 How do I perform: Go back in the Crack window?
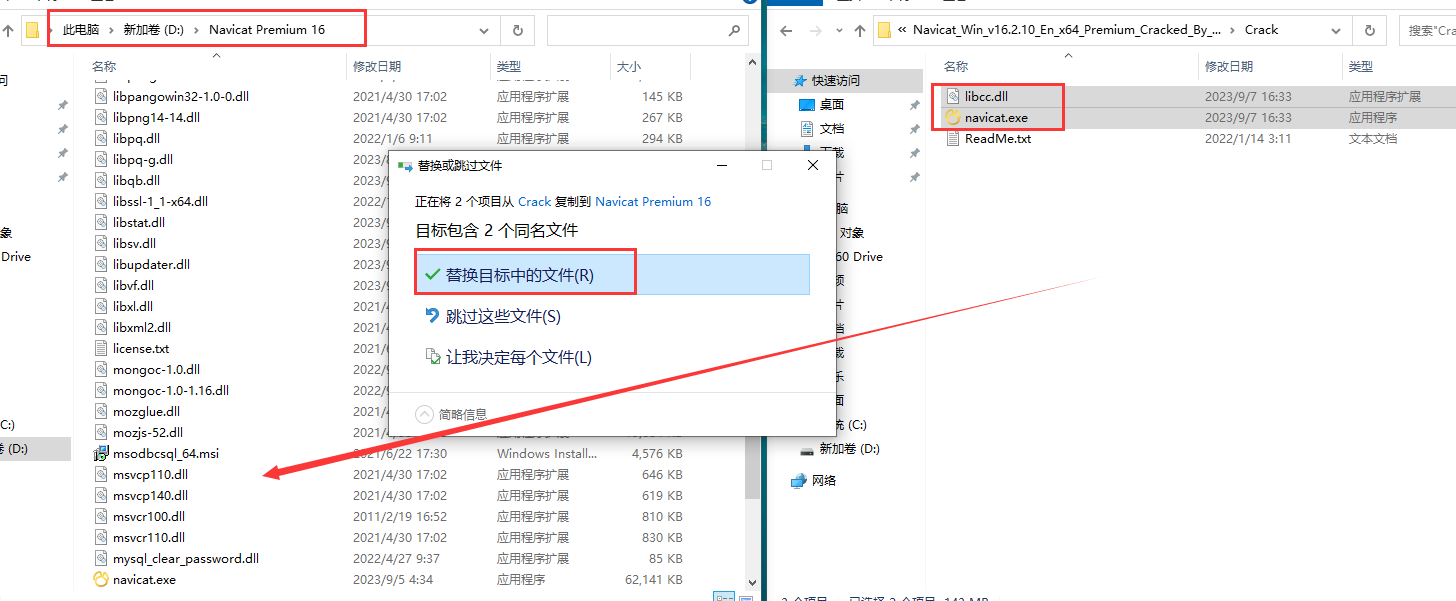pyautogui.click(x=787, y=30)
